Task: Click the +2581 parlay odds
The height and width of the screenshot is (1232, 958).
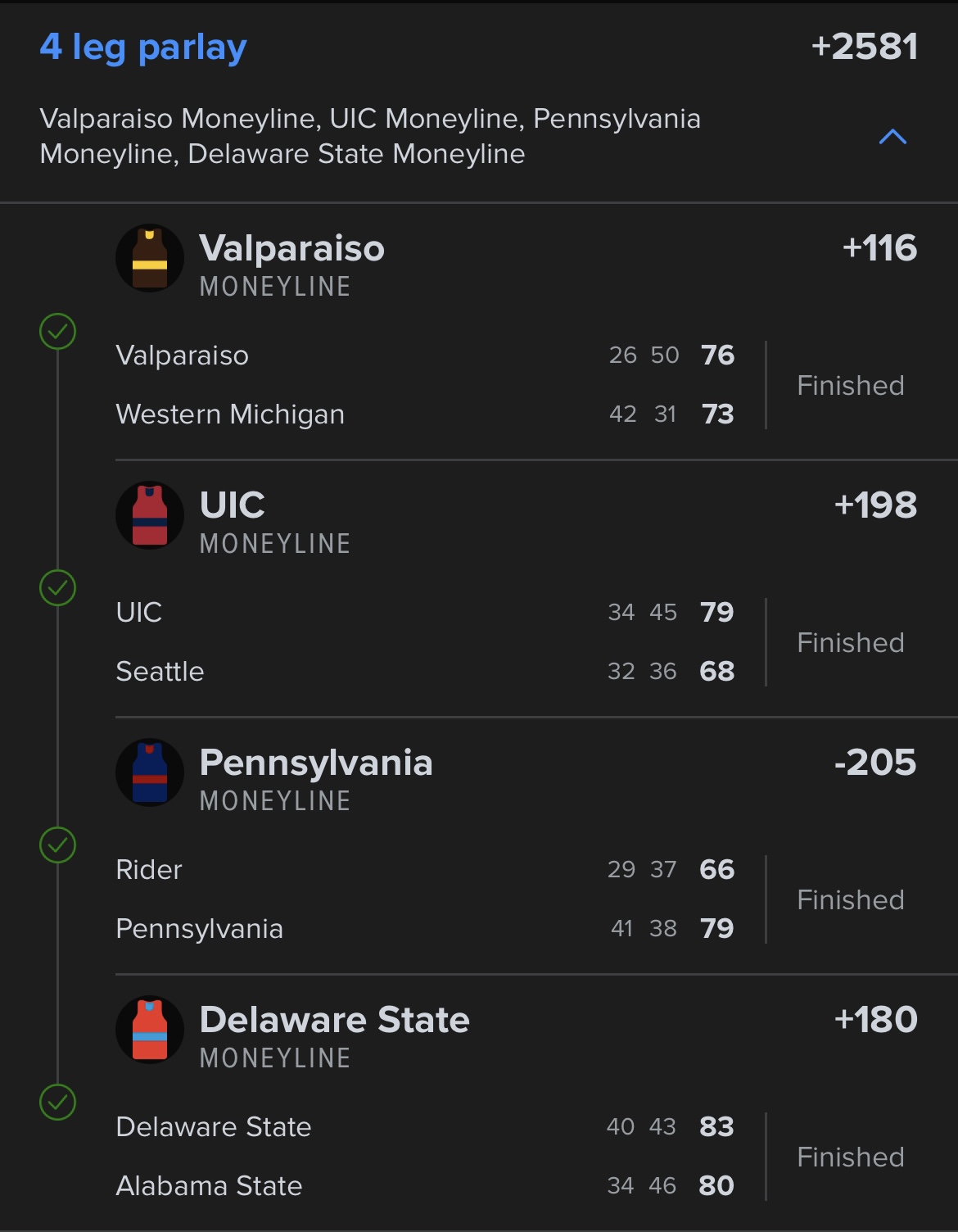Action: (864, 48)
